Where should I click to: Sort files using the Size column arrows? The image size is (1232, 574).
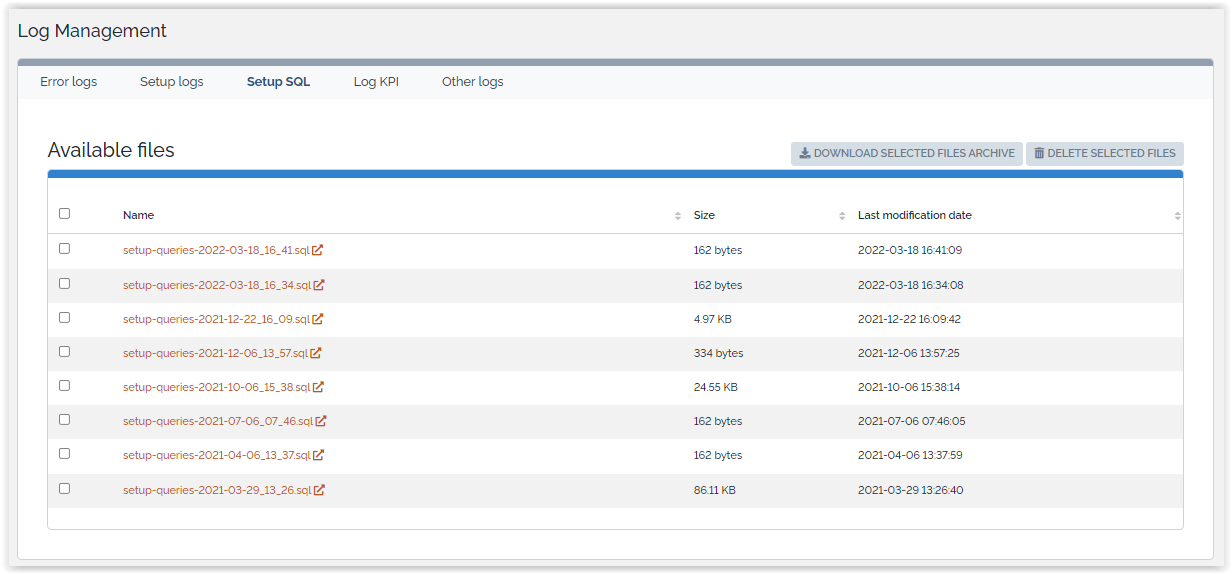click(x=842, y=216)
